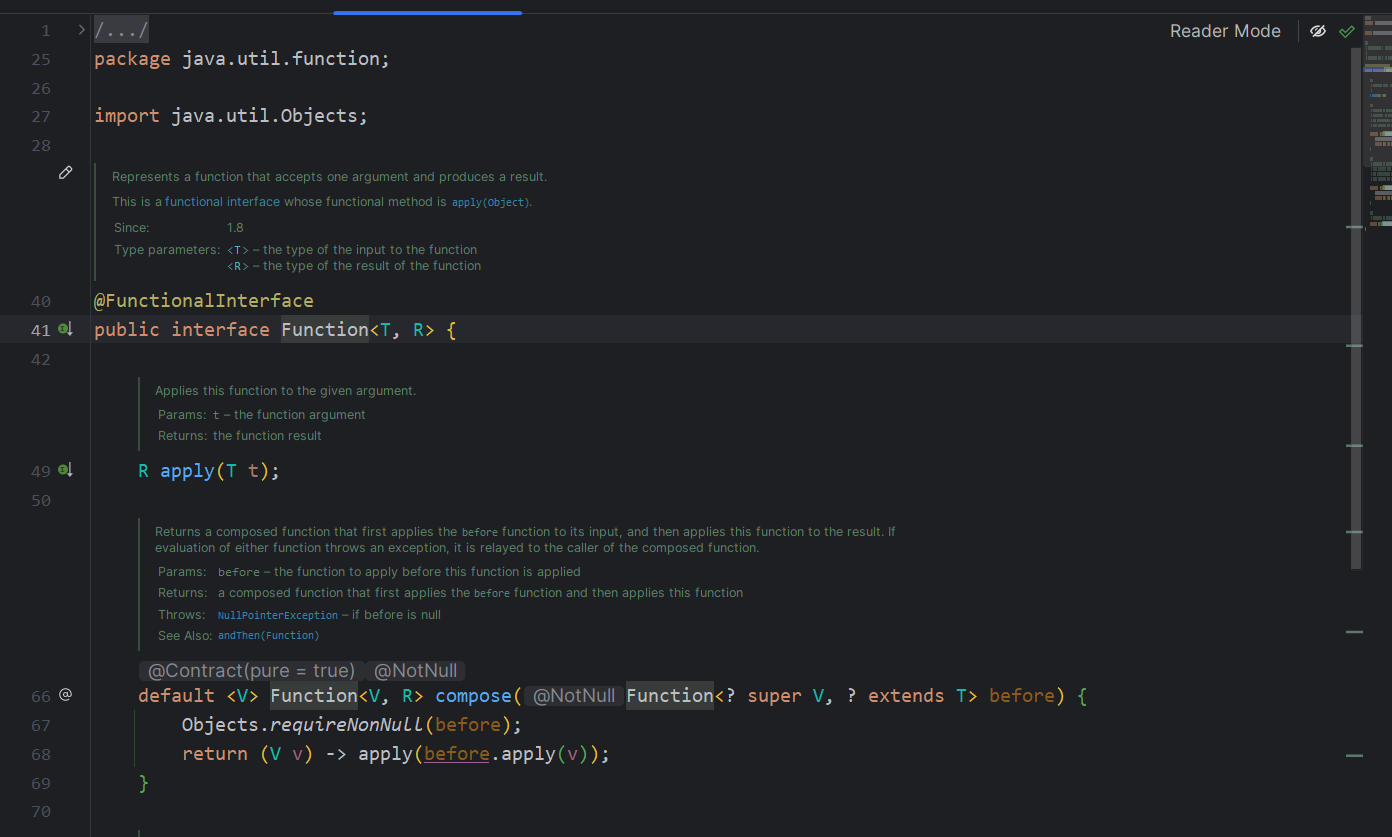1392x837 pixels.
Task: Click the requireNonNull method call
Action: pyautogui.click(x=347, y=724)
